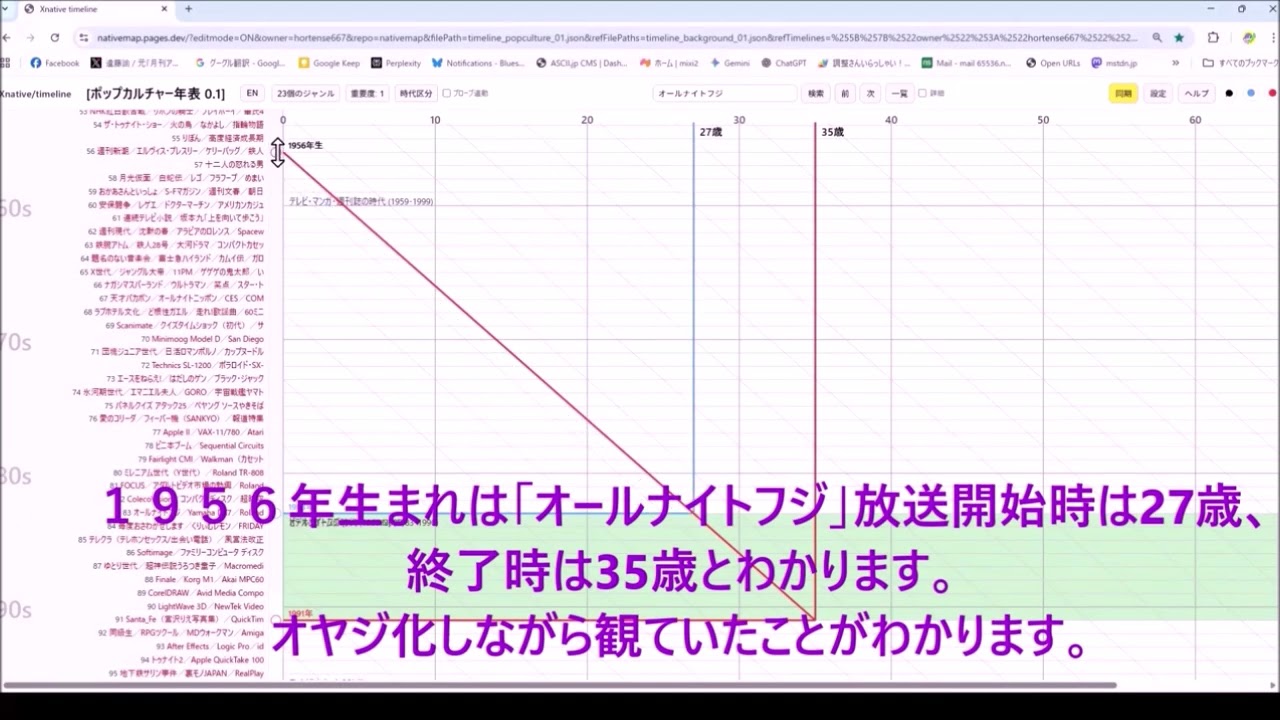Click the search field containing オールナイトフジ
This screenshot has width=1280, height=720.
click(x=725, y=93)
